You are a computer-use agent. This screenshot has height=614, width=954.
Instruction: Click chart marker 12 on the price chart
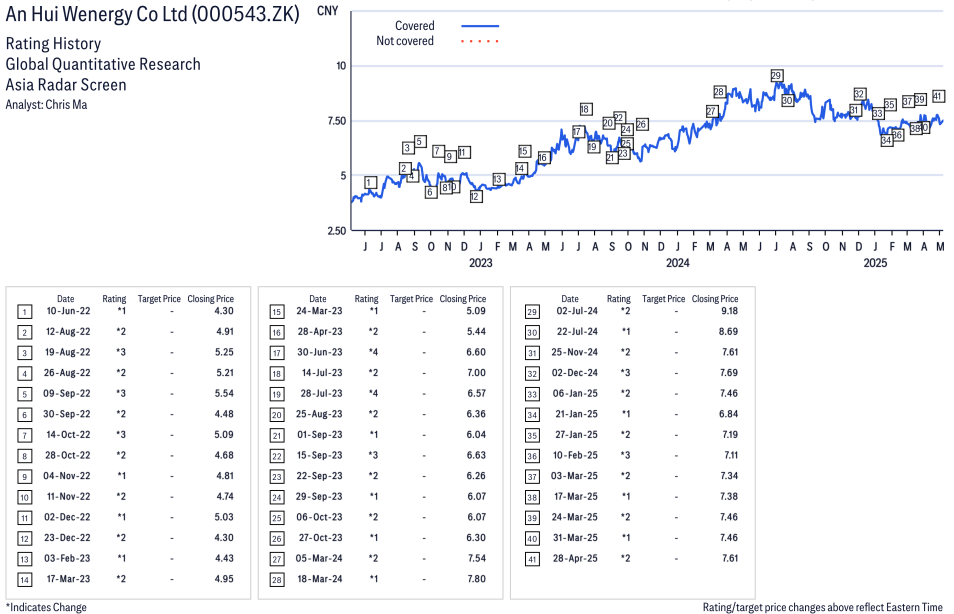[x=476, y=197]
